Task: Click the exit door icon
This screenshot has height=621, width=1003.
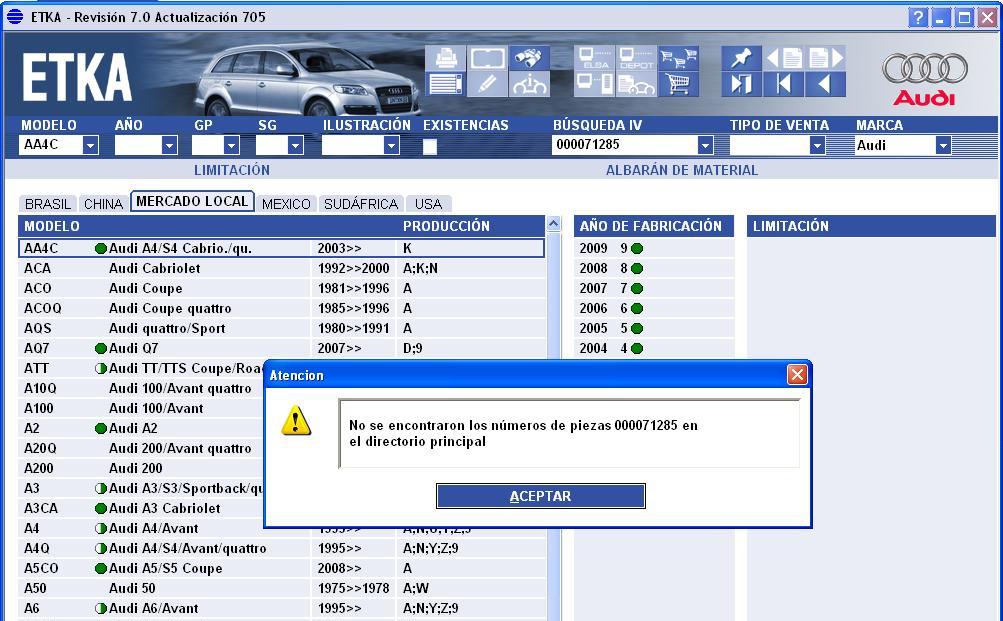Action: tap(741, 84)
